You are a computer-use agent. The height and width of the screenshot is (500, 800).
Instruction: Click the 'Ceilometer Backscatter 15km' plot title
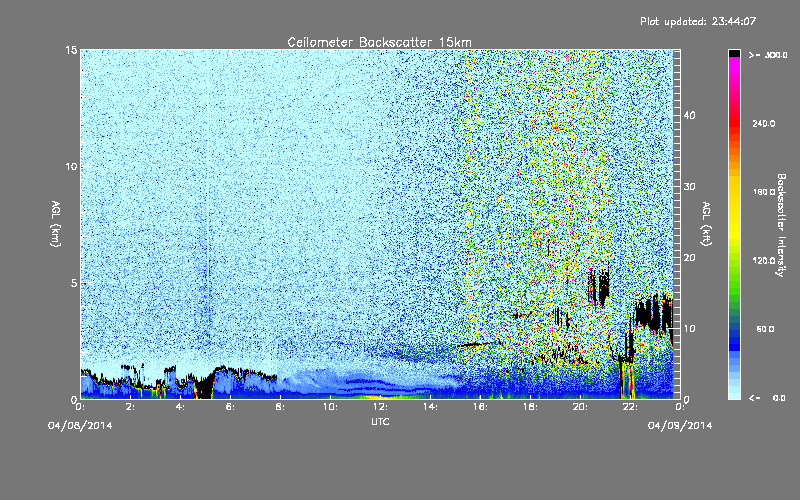point(379,42)
